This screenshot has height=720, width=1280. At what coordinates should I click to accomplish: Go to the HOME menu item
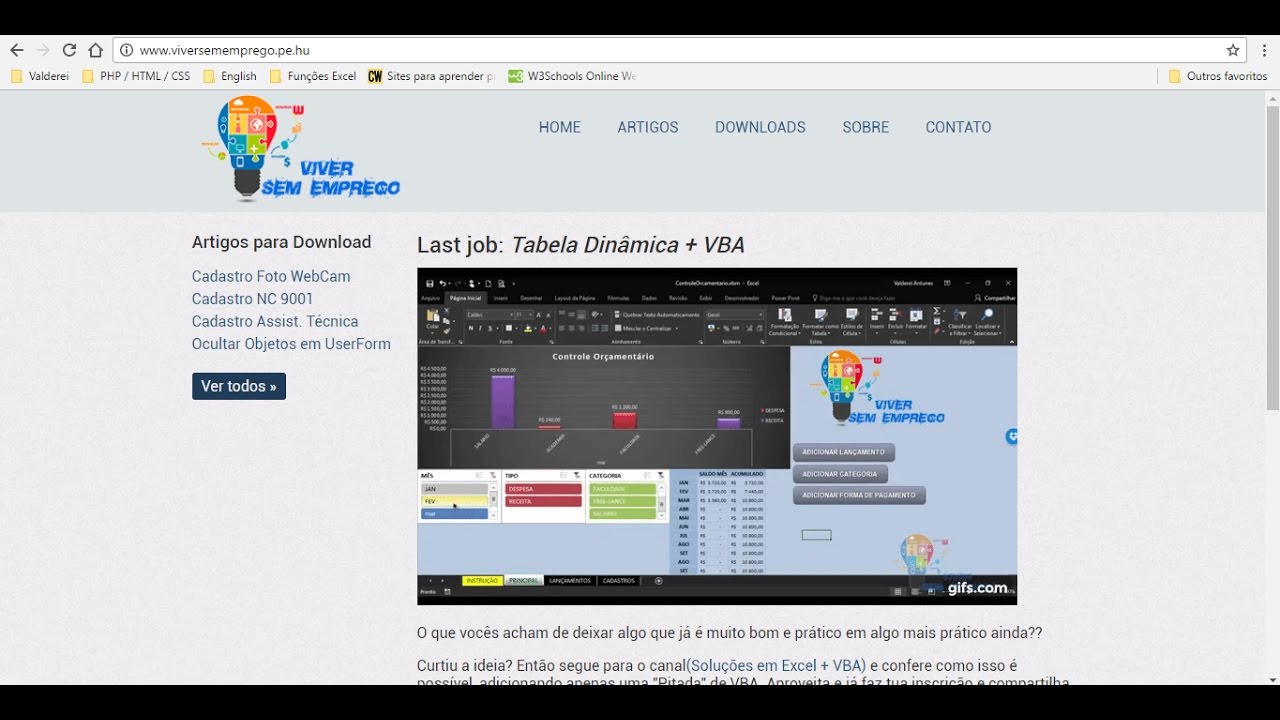(x=560, y=127)
